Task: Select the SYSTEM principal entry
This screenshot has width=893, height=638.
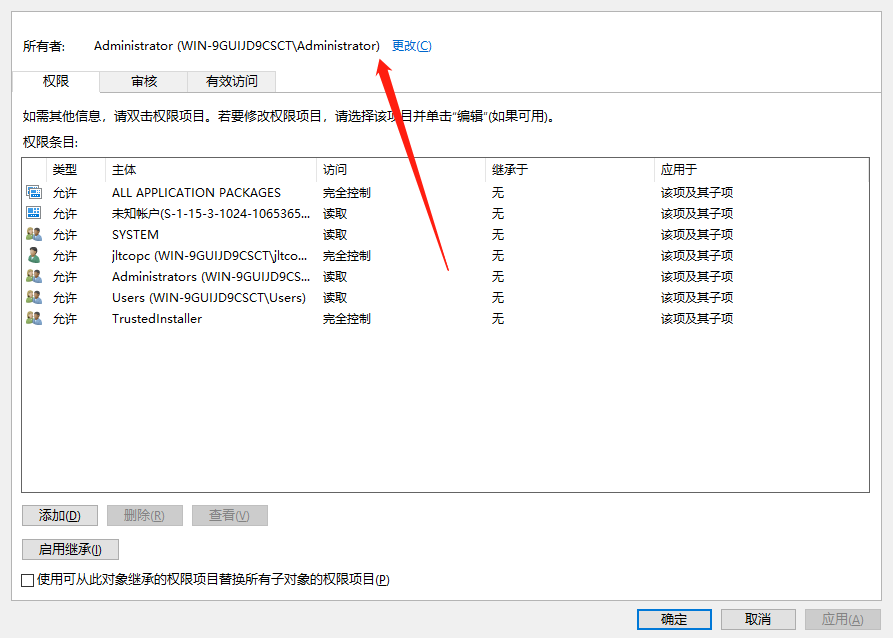Action: (x=445, y=235)
